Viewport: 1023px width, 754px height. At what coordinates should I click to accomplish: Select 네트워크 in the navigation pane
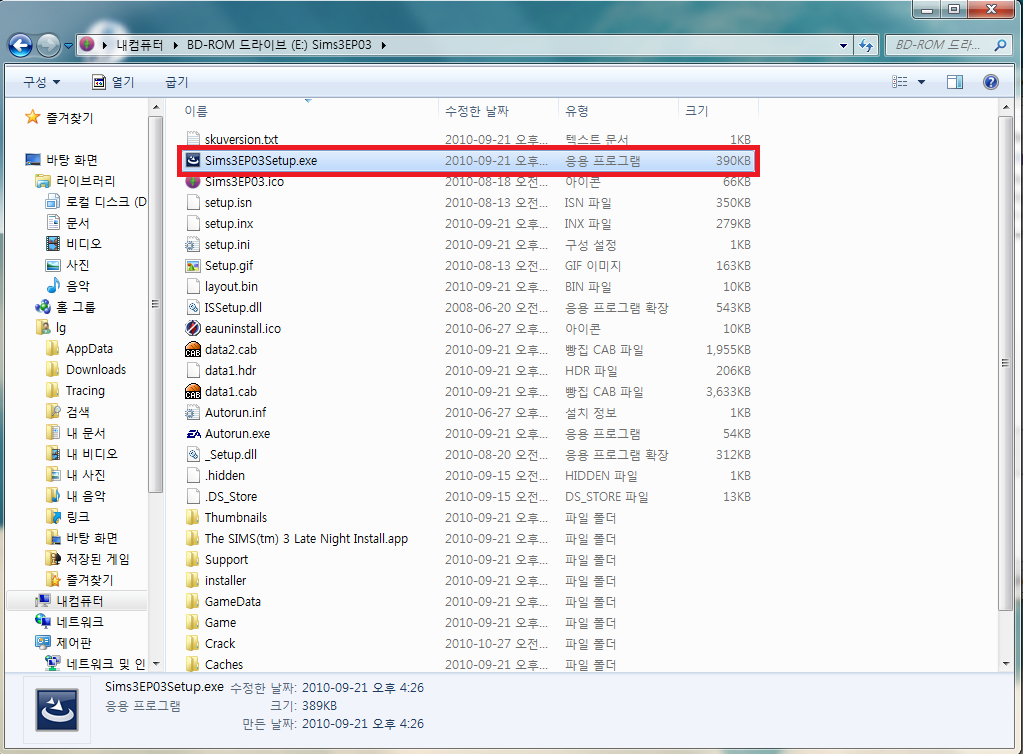coord(69,622)
